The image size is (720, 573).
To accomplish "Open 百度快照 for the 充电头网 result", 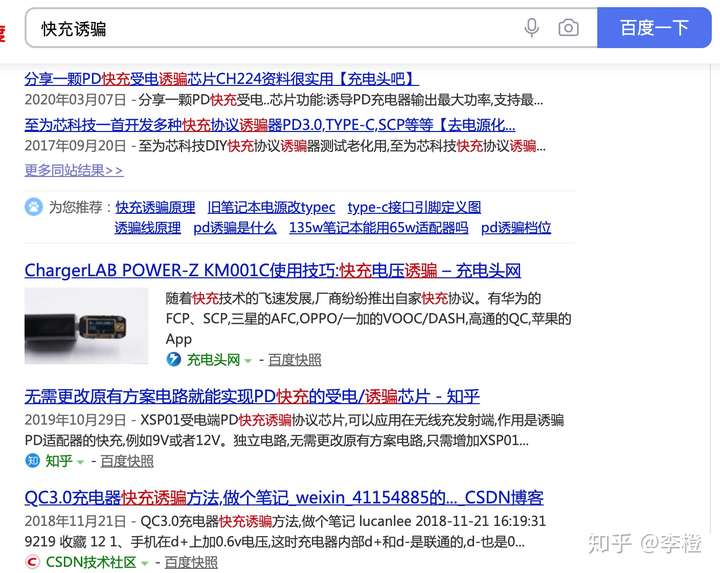I will [x=294, y=360].
